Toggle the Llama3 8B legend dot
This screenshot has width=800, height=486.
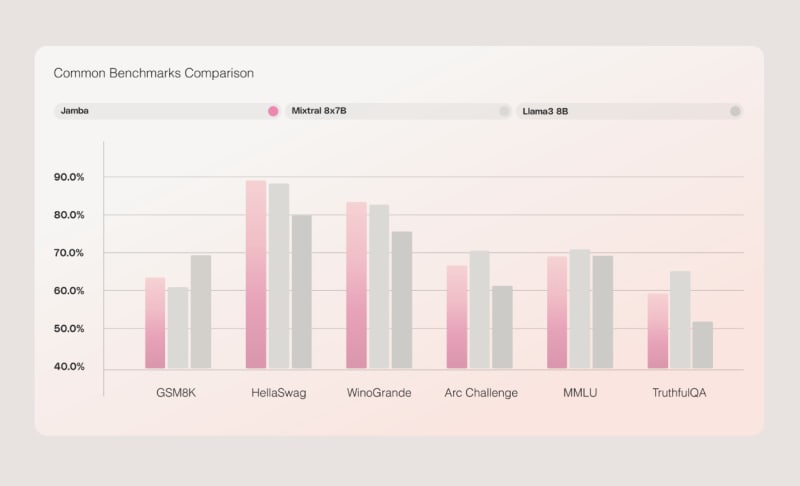click(735, 111)
